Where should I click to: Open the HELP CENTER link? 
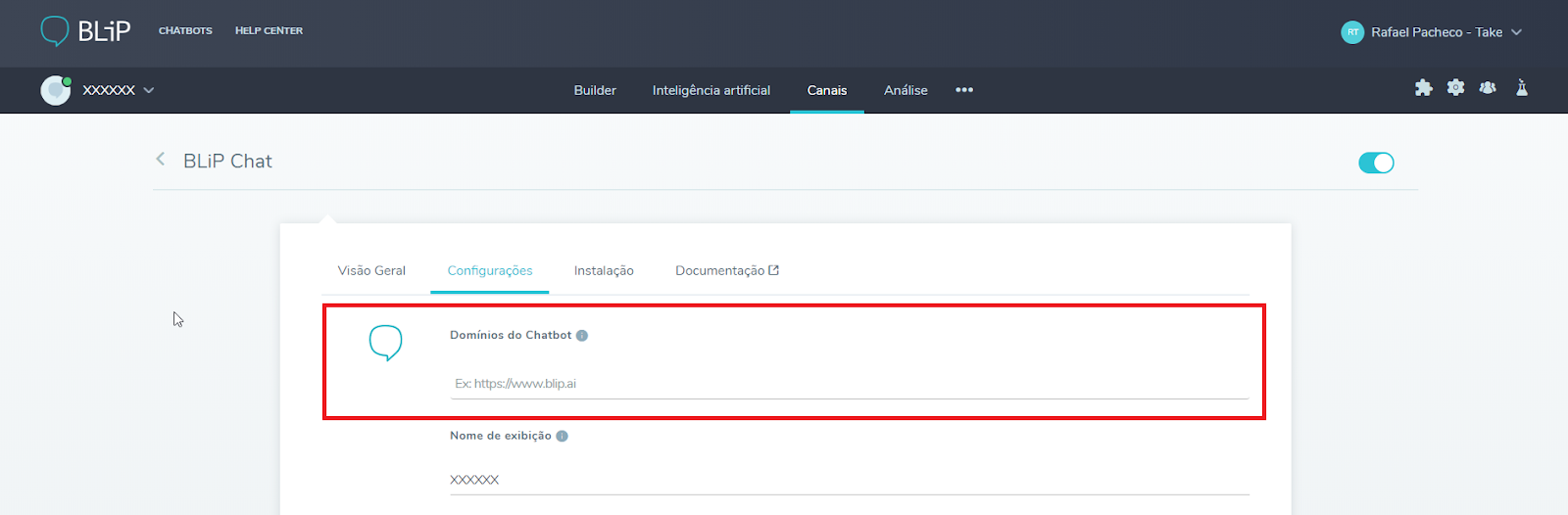tap(269, 31)
